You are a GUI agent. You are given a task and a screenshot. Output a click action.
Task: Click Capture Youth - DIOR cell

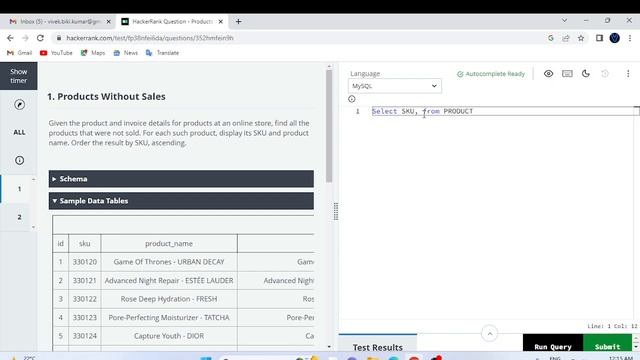pyautogui.click(x=169, y=336)
